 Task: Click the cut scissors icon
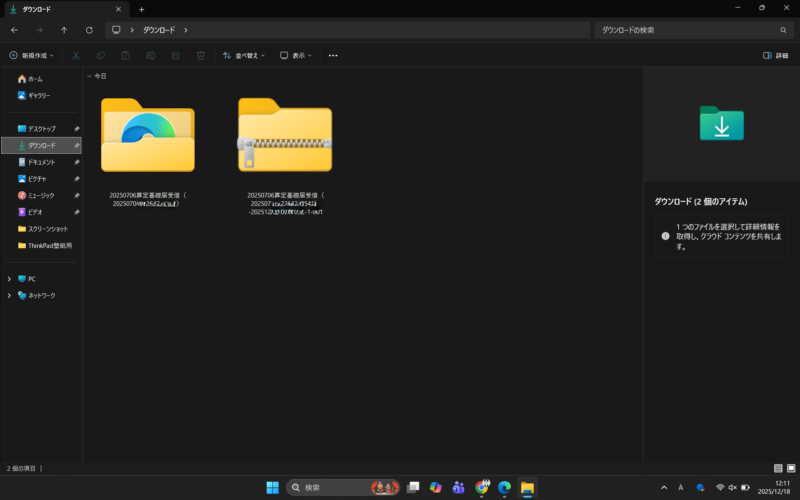75,56
